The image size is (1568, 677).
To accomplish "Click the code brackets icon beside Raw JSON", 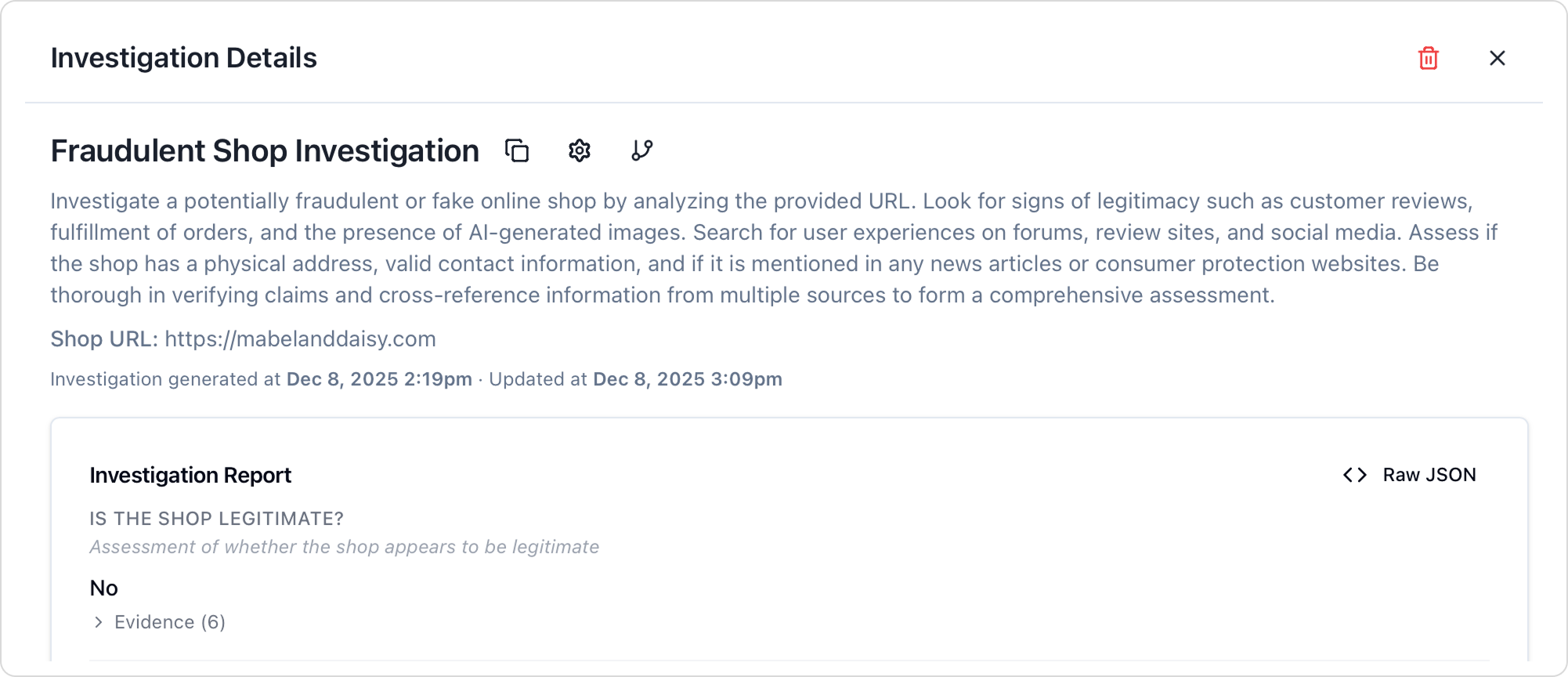I will click(x=1355, y=475).
